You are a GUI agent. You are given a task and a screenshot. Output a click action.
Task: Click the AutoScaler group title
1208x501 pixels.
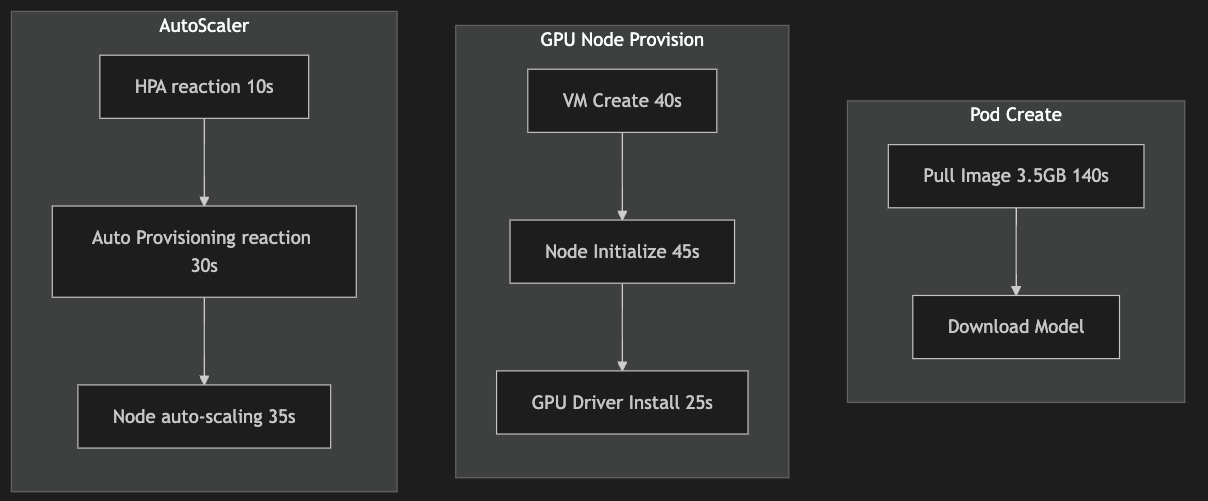(x=204, y=26)
